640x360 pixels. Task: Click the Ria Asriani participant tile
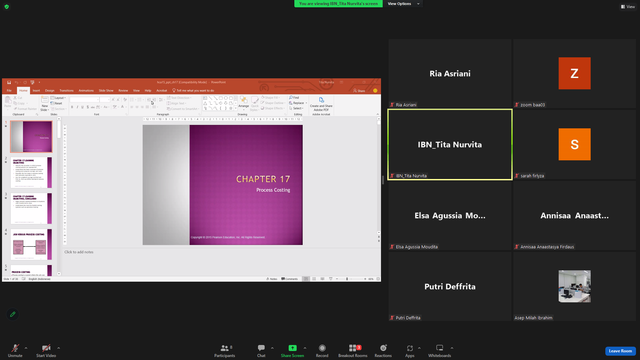(x=450, y=73)
